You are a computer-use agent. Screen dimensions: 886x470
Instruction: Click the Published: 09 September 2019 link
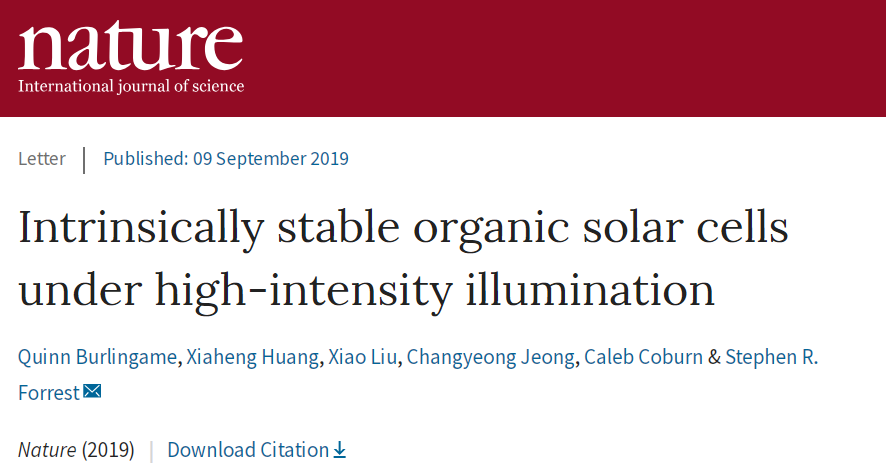[x=226, y=159]
